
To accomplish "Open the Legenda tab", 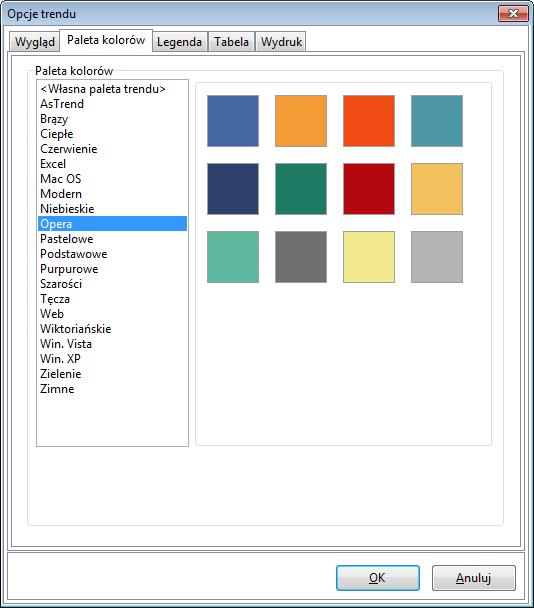I will (180, 41).
